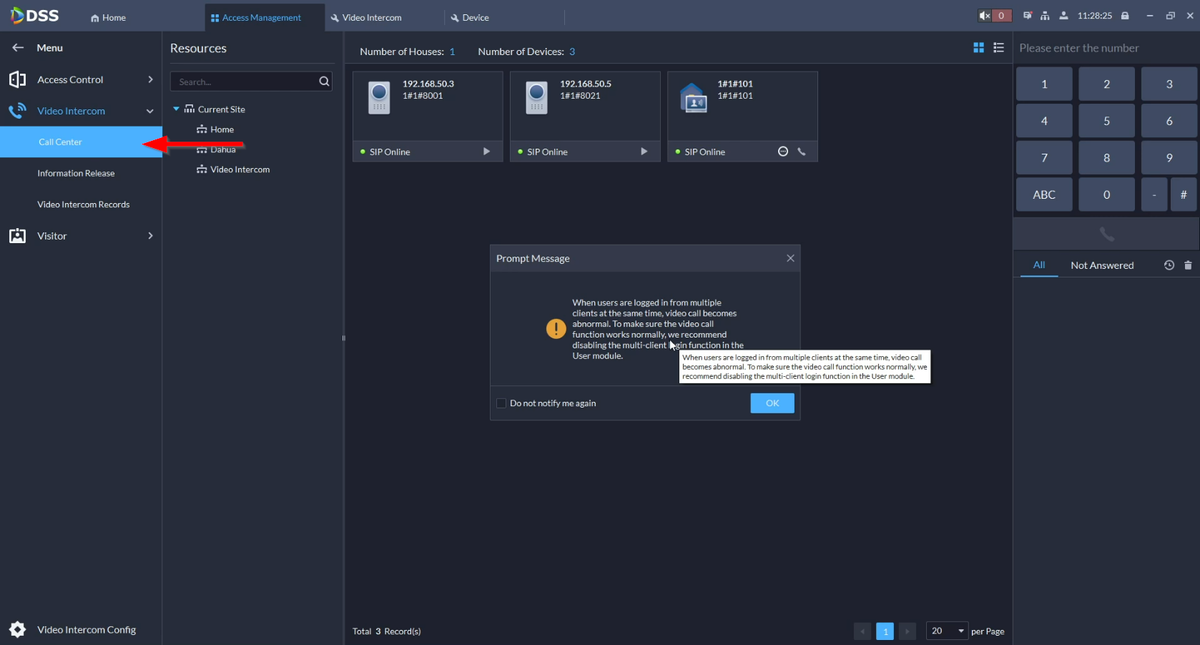Dial keypad digit 8
1200x645 pixels.
point(1106,158)
